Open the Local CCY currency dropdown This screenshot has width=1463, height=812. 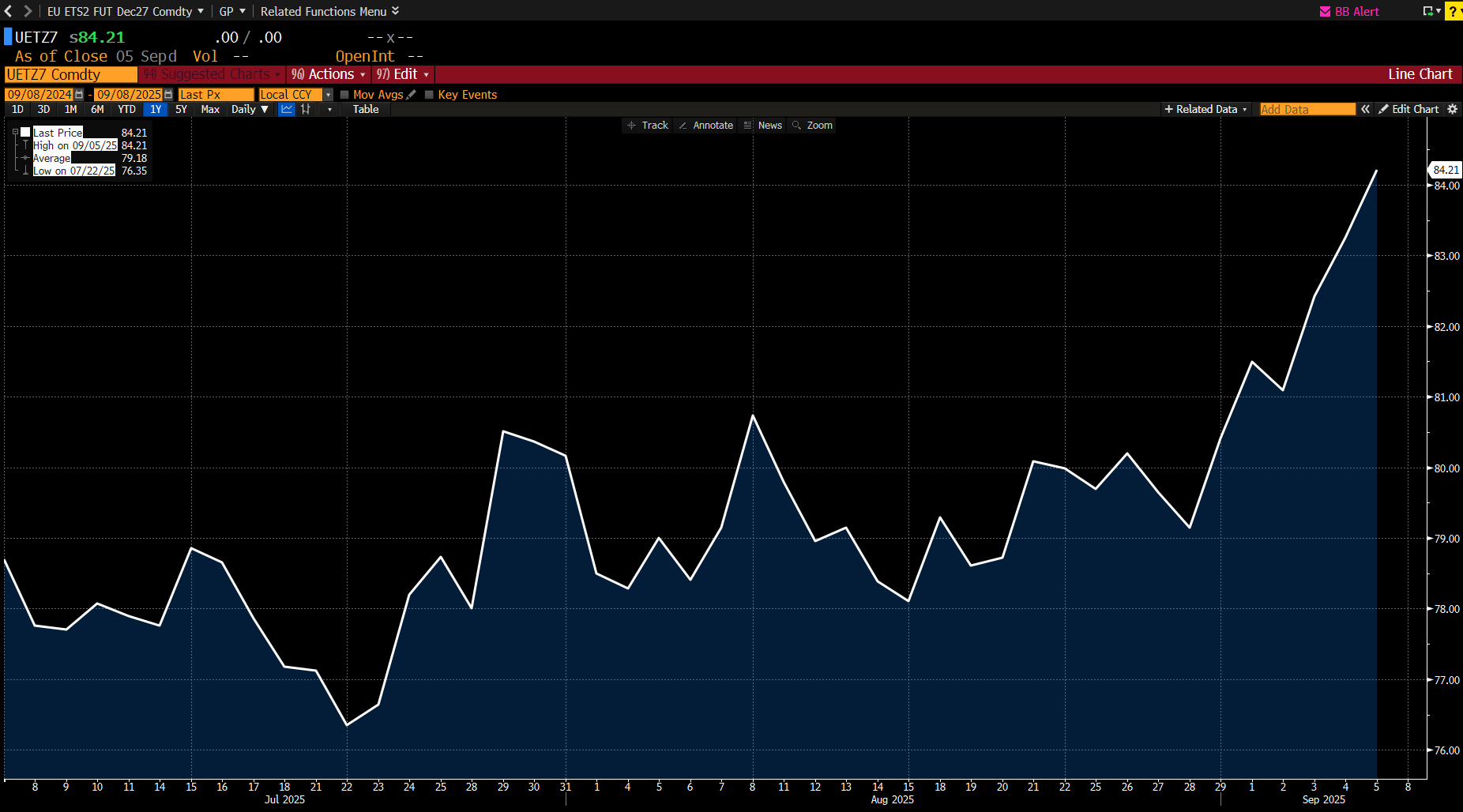[328, 95]
